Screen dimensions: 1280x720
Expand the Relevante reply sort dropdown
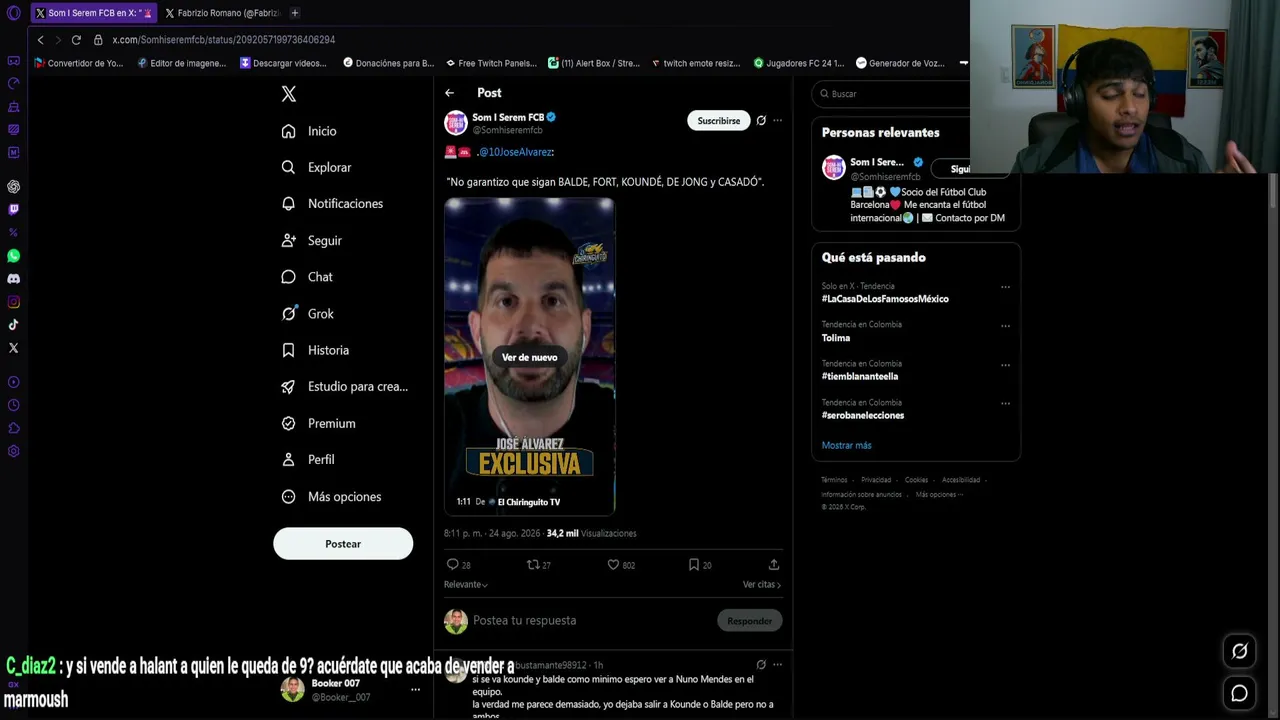click(466, 585)
